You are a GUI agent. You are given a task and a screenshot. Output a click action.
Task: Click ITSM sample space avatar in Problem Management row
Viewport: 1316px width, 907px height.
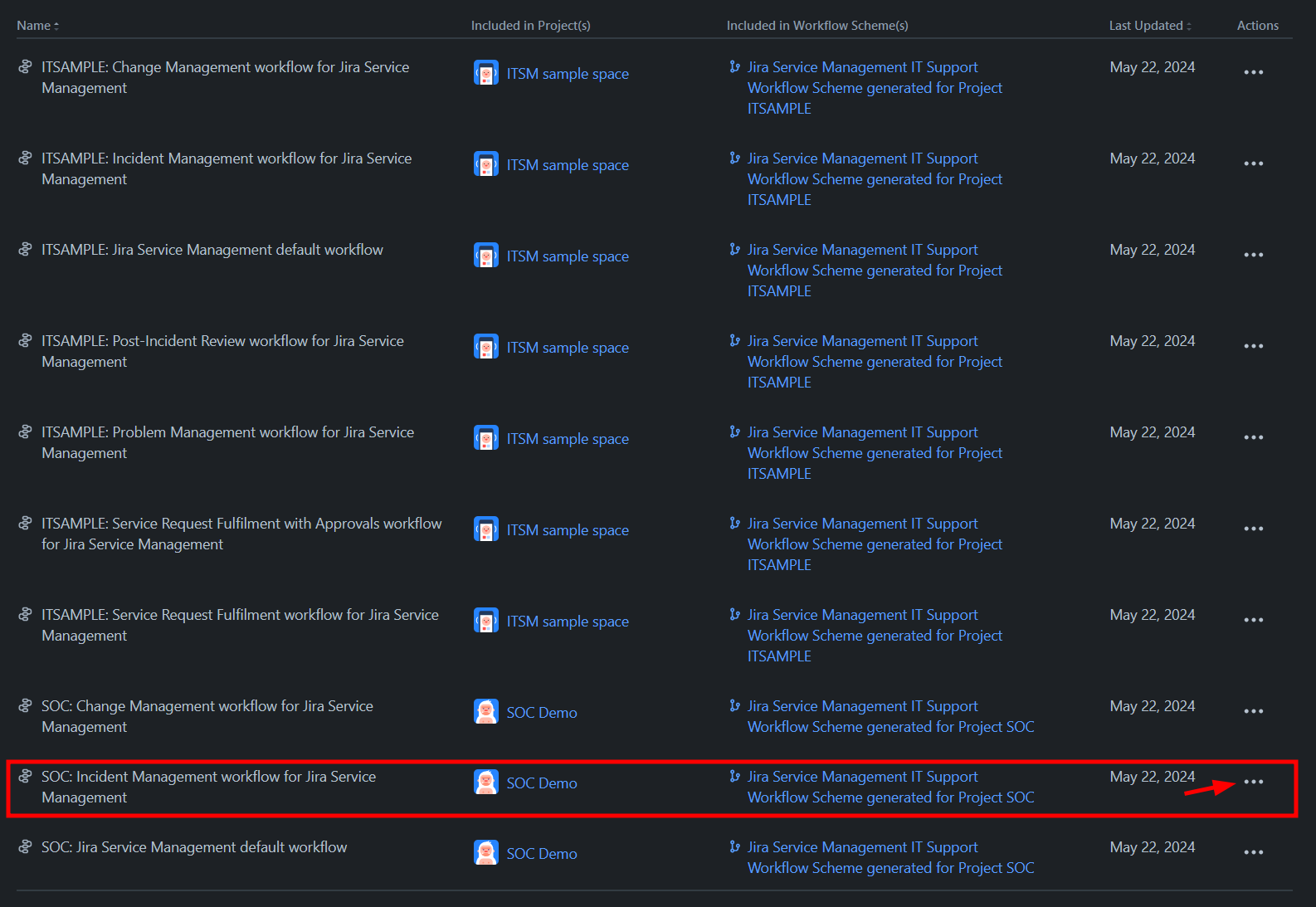[486, 438]
